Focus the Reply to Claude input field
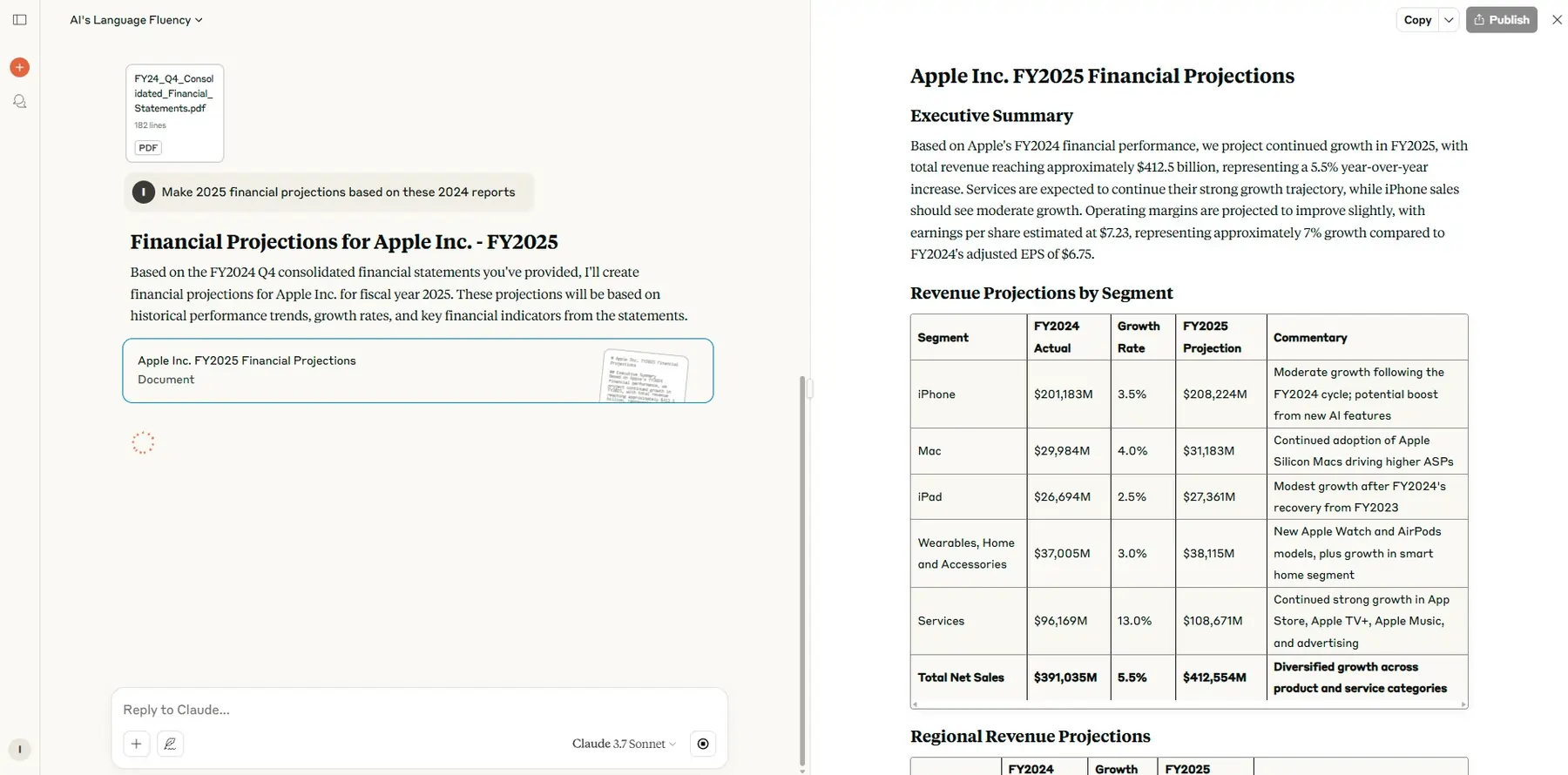This screenshot has width=1568, height=775. click(418, 710)
